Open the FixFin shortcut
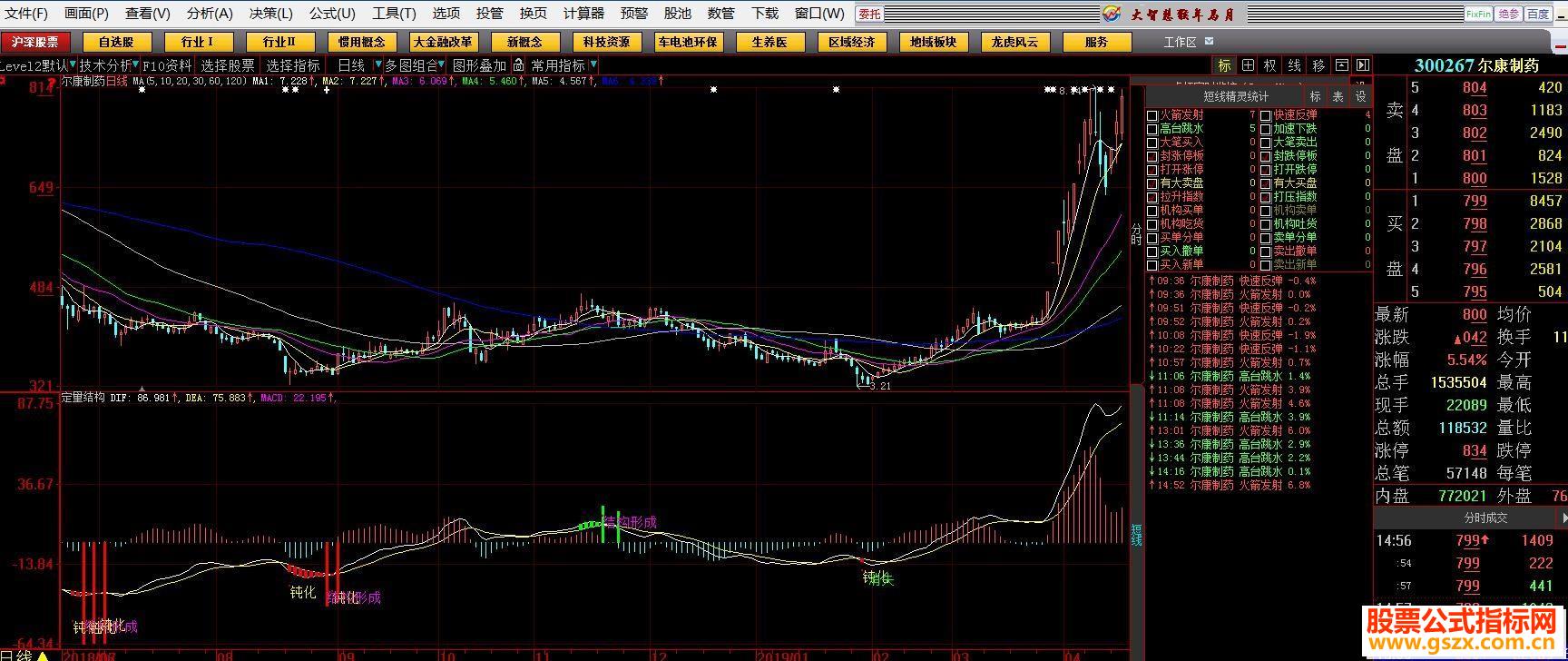Viewport: 1568px width, 661px height. (1478, 14)
